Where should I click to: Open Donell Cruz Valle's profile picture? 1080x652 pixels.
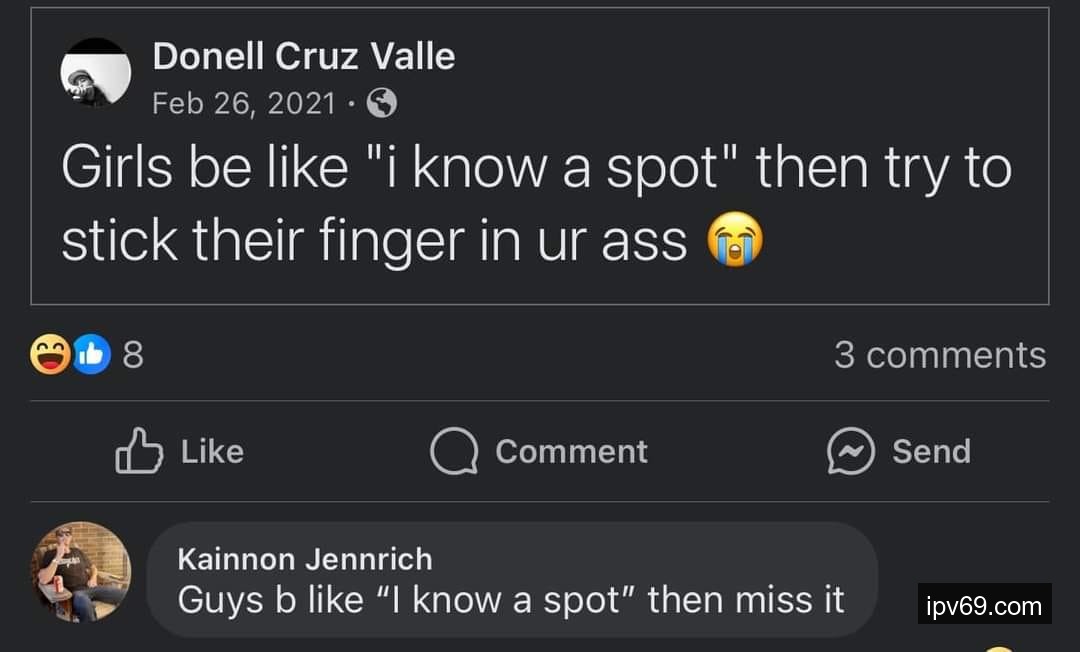pos(96,73)
